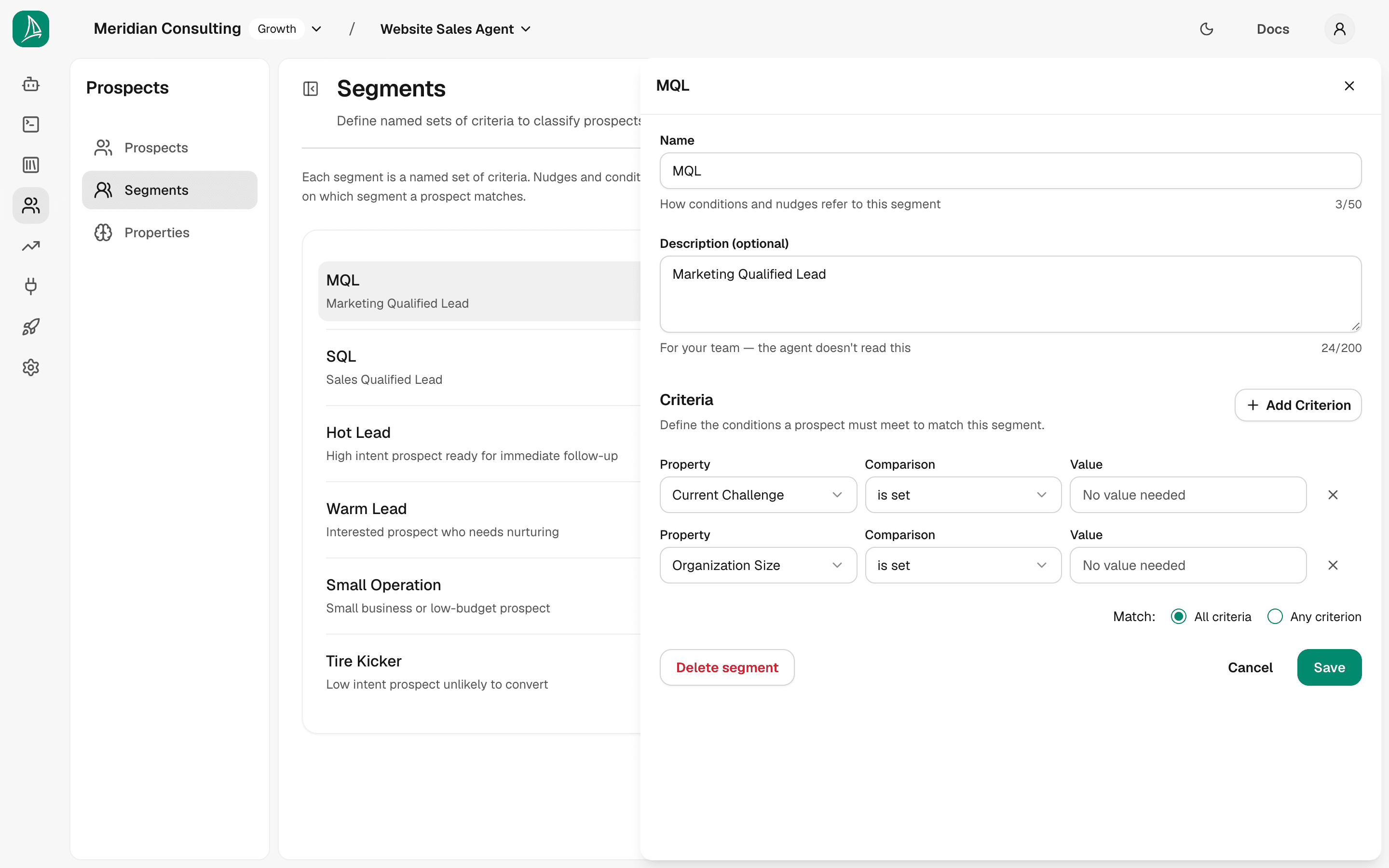The width and height of the screenshot is (1389, 868).
Task: Save the MQL segment
Action: [1329, 668]
